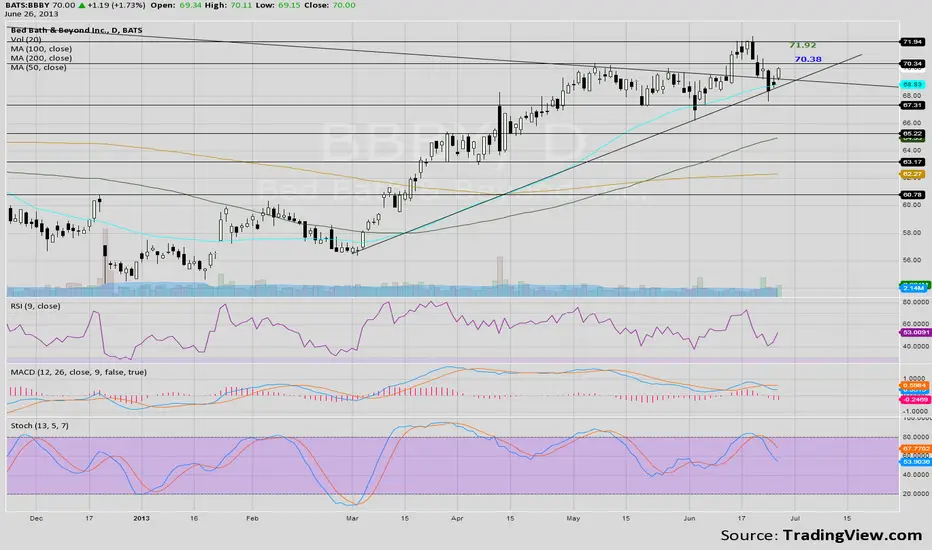Click the Jun label on time axis
This screenshot has height=550, width=932.
(689, 518)
